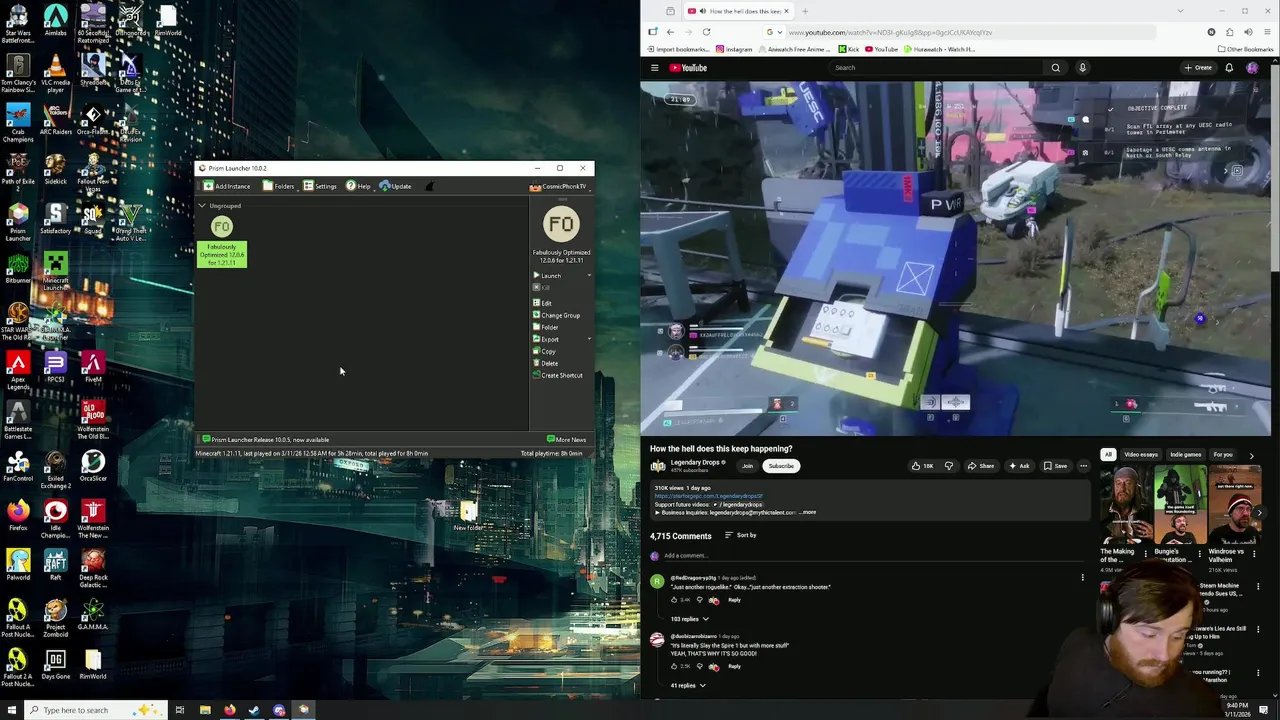1280x720 pixels.
Task: Open the VLC media player desktop icon
Action: [x=55, y=74]
